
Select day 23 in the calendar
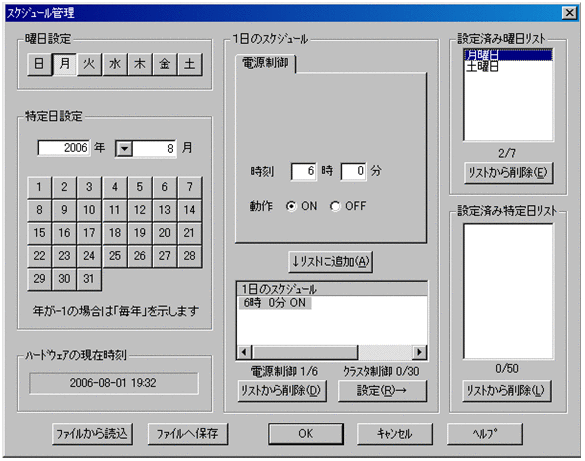click(x=64, y=256)
